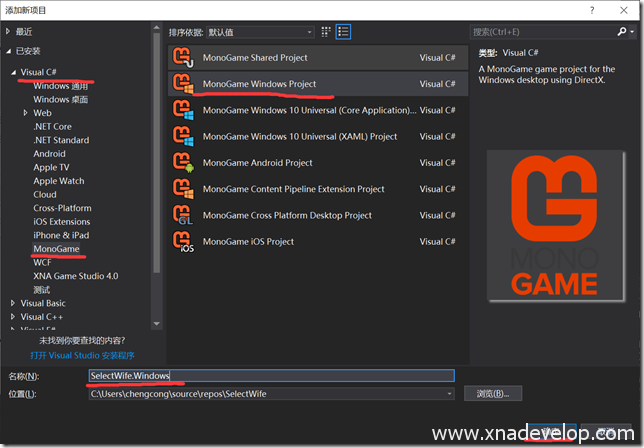644x448 pixels.
Task: Switch to the list view layout
Action: pos(343,32)
